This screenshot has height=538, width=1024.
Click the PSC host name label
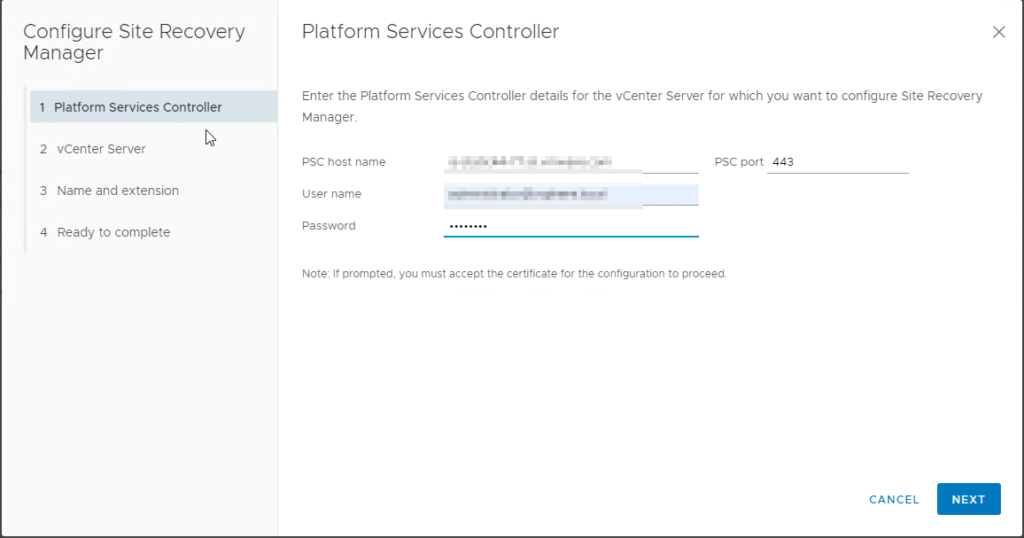click(343, 162)
